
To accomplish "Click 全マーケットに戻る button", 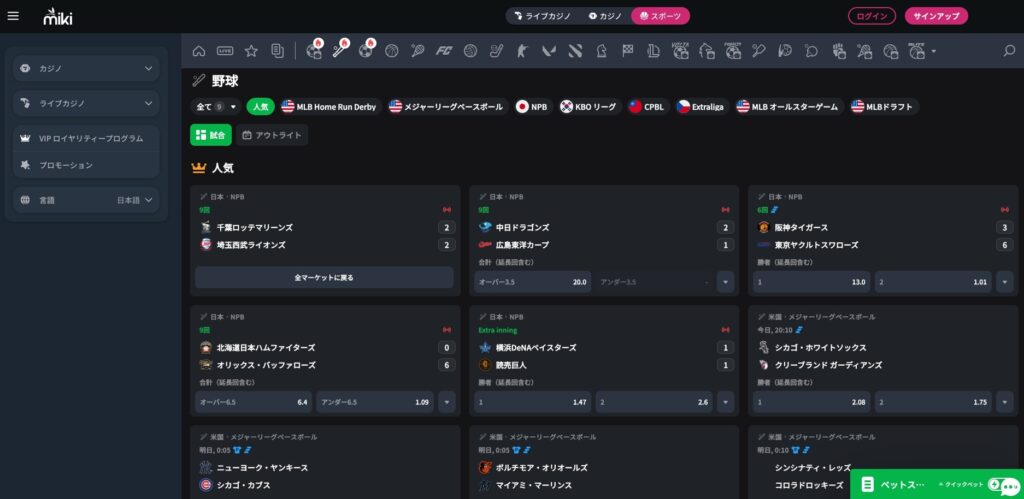I will [x=324, y=278].
